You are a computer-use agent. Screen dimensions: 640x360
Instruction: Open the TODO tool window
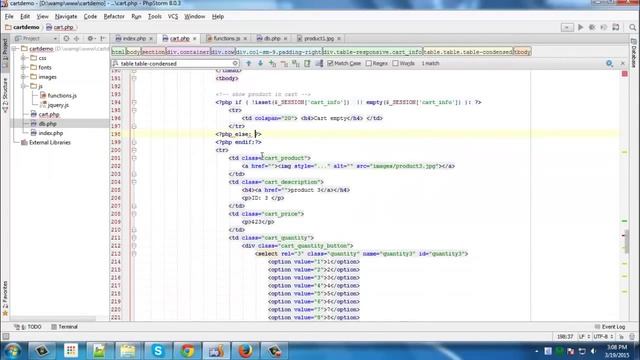pos(28,327)
